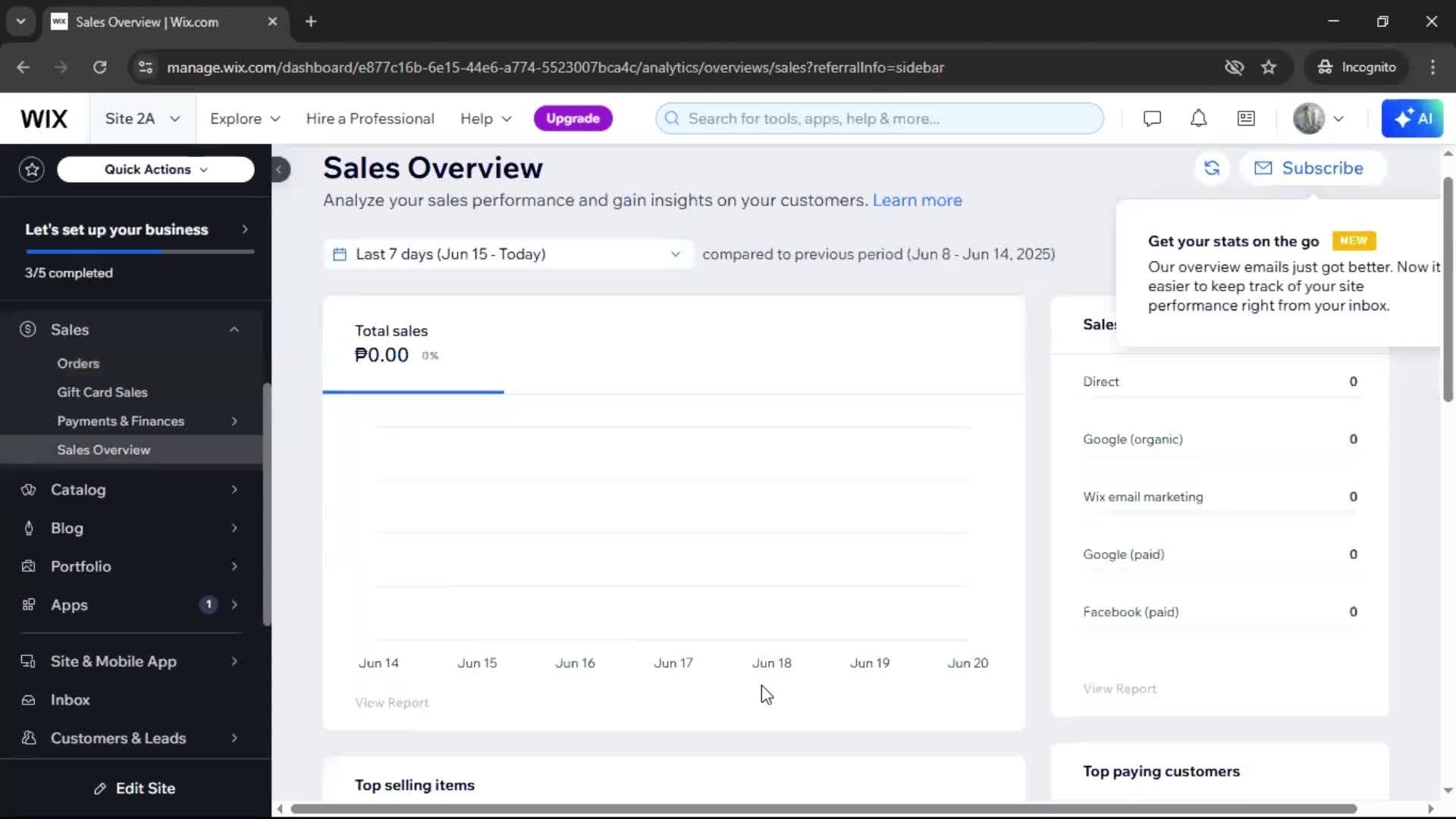
Task: Click the Google (organic) source row
Action: tap(1219, 440)
